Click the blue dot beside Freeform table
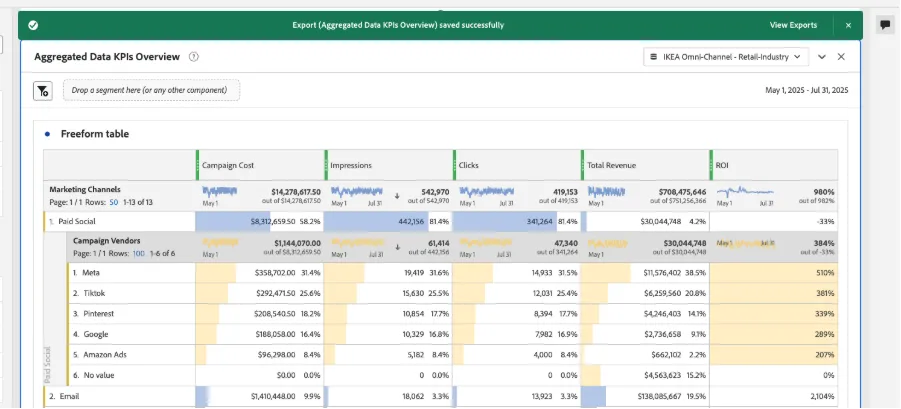This screenshot has height=409, width=901. (x=47, y=134)
